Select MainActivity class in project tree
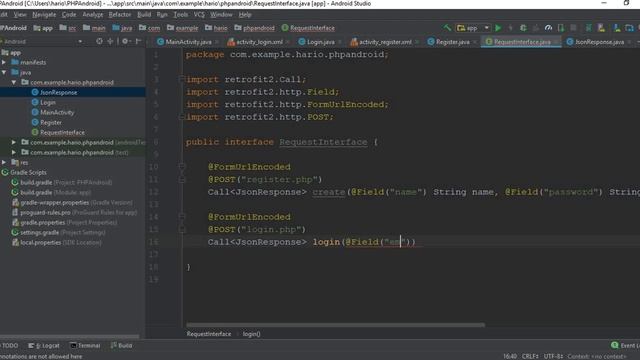640x360 pixels. point(57,112)
